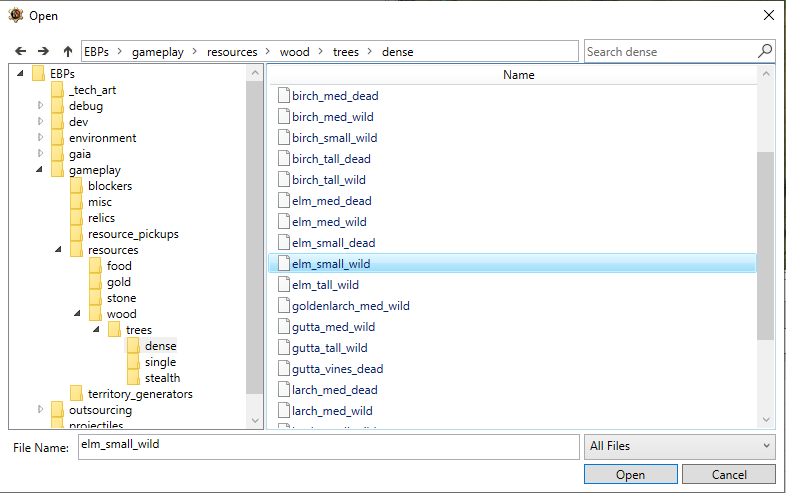Expand the gaia folder
The height and width of the screenshot is (493, 786).
point(41,153)
